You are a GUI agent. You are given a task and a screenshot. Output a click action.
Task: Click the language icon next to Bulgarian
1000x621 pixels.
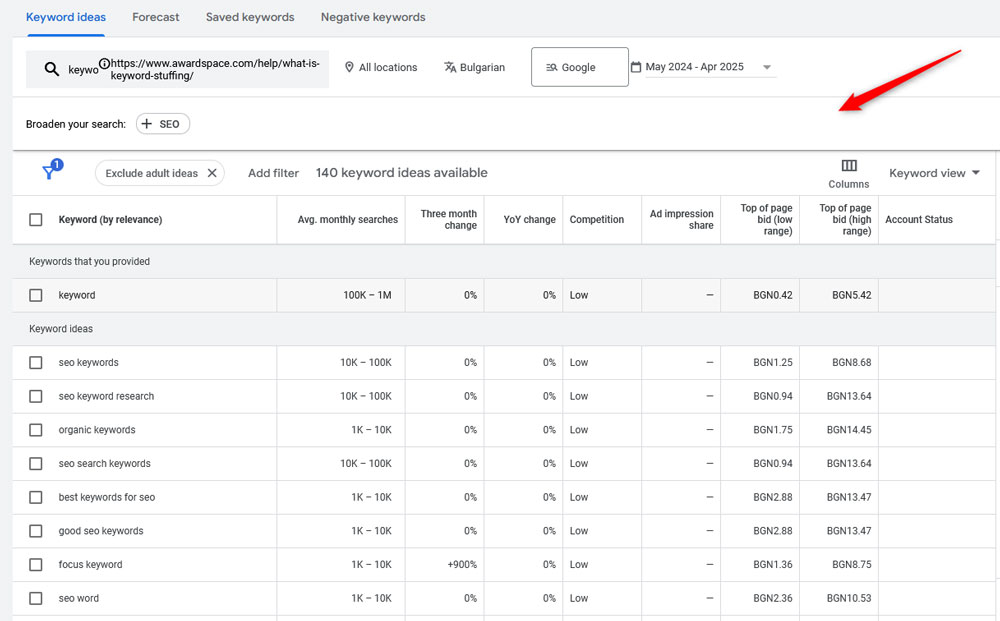(451, 67)
